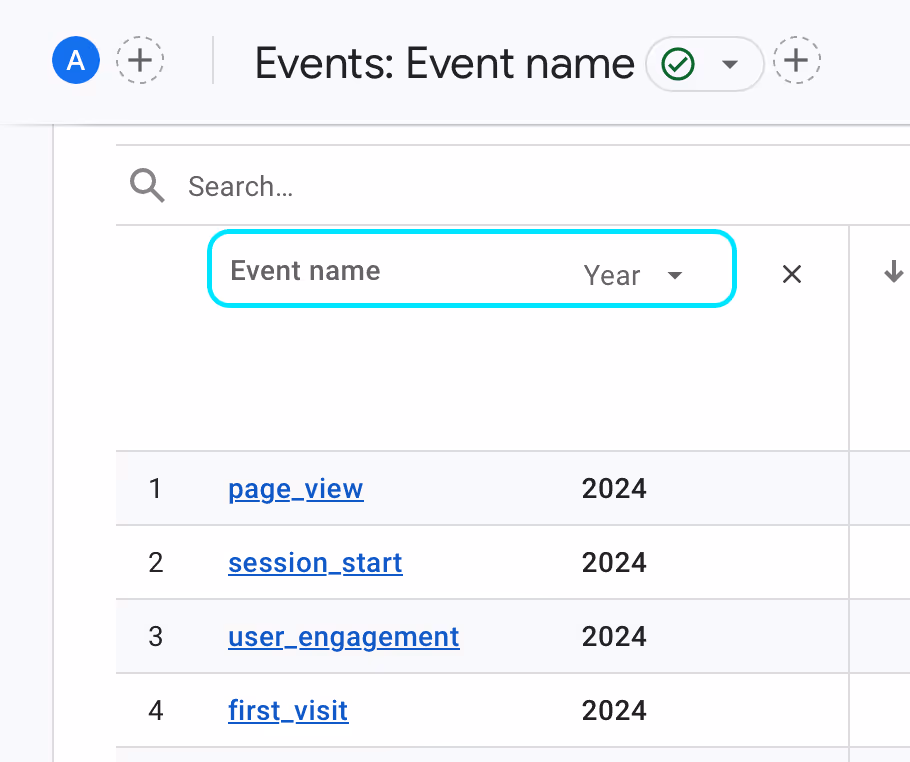This screenshot has width=910, height=762.
Task: Click the green checkmark status icon
Action: click(x=679, y=65)
